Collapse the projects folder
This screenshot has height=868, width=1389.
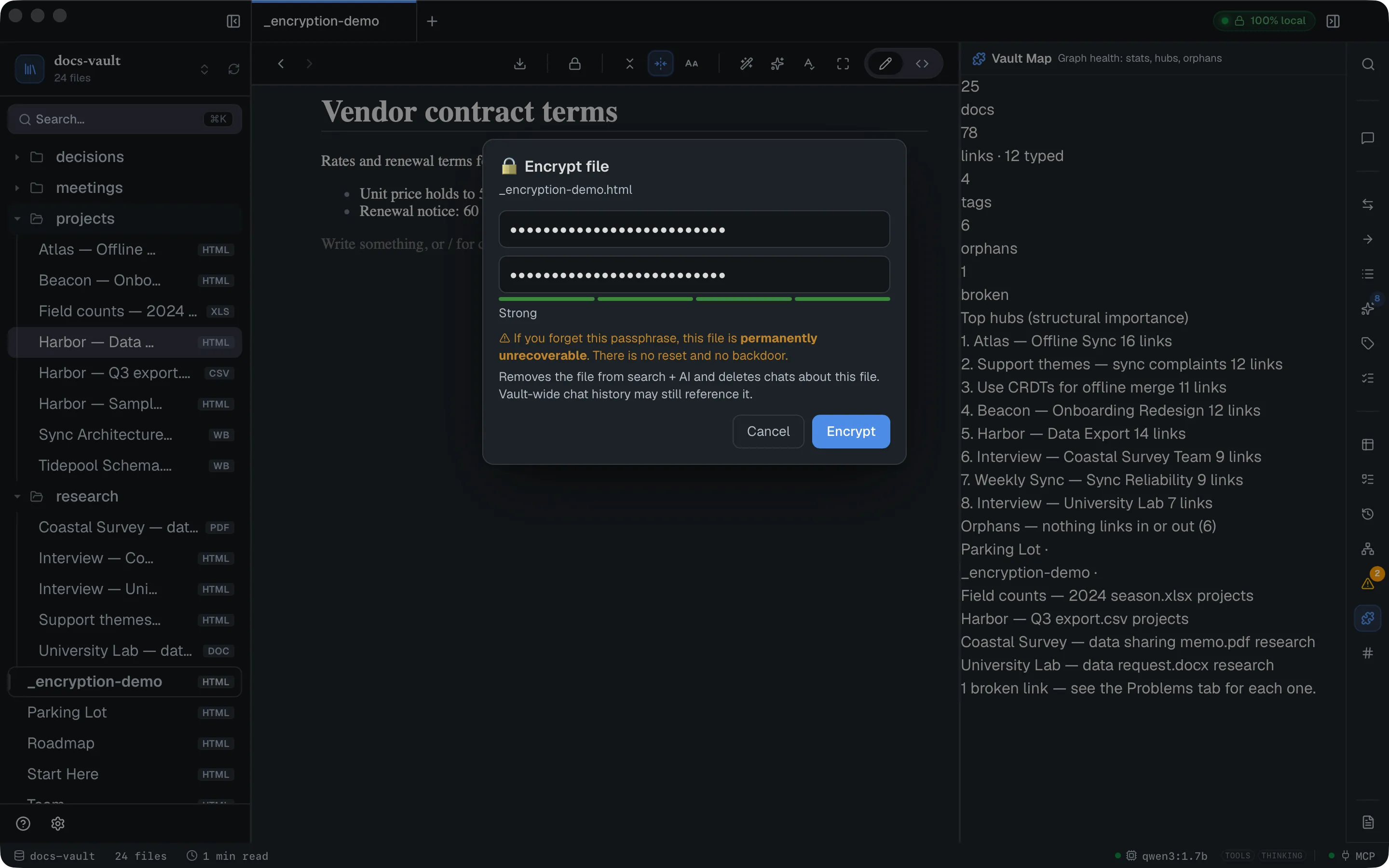click(125, 219)
